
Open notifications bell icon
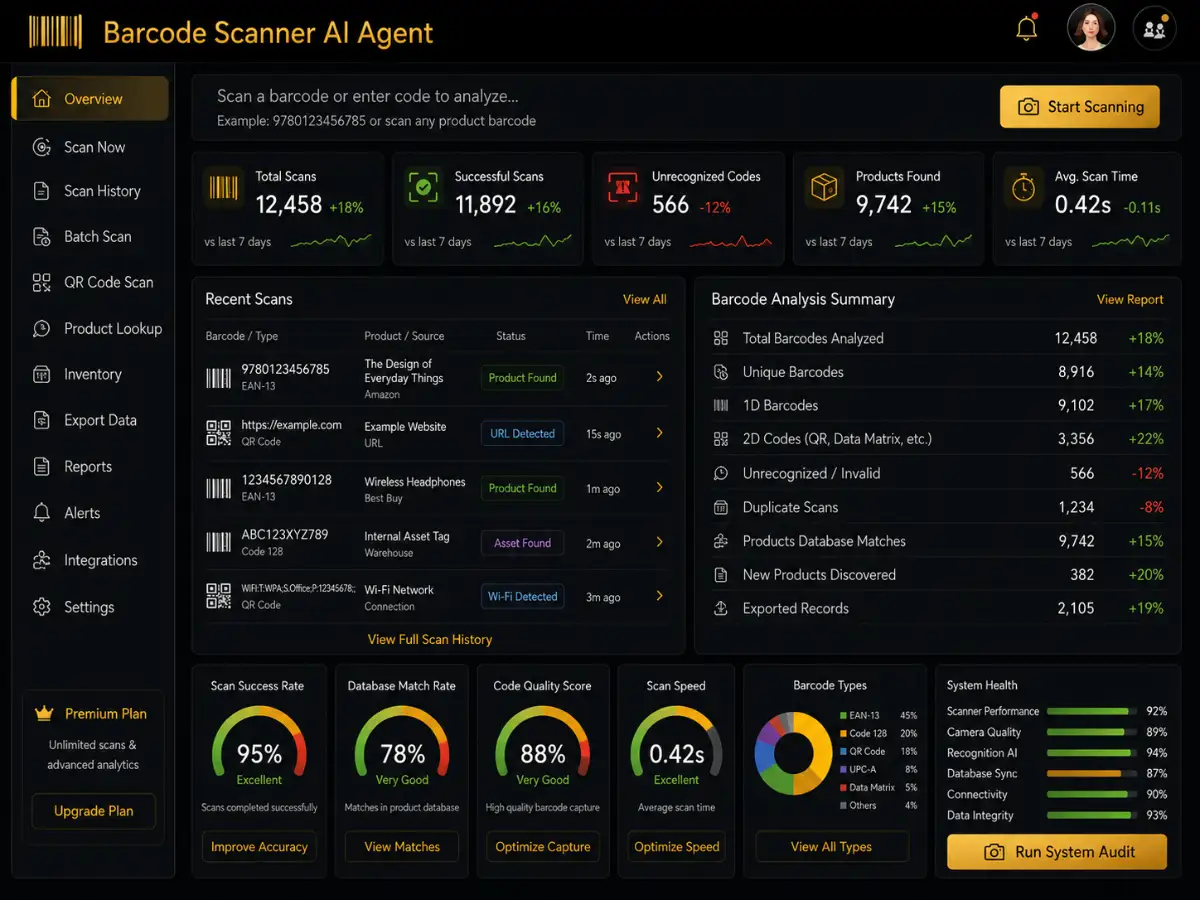tap(1026, 29)
